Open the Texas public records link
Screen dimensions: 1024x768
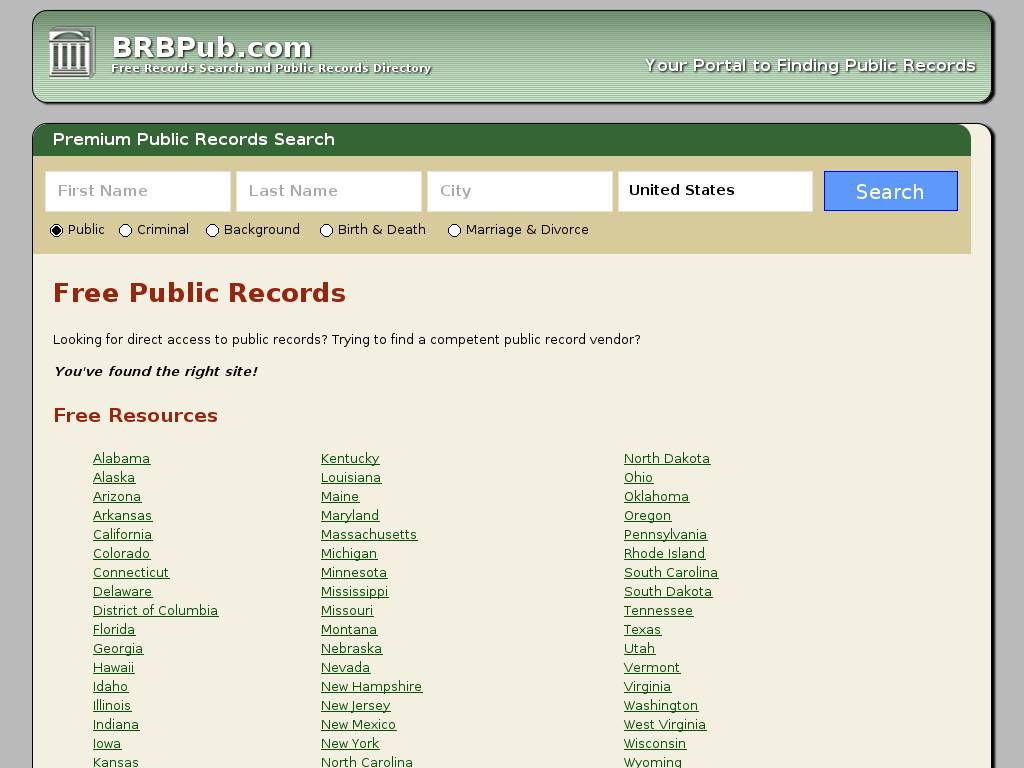642,630
